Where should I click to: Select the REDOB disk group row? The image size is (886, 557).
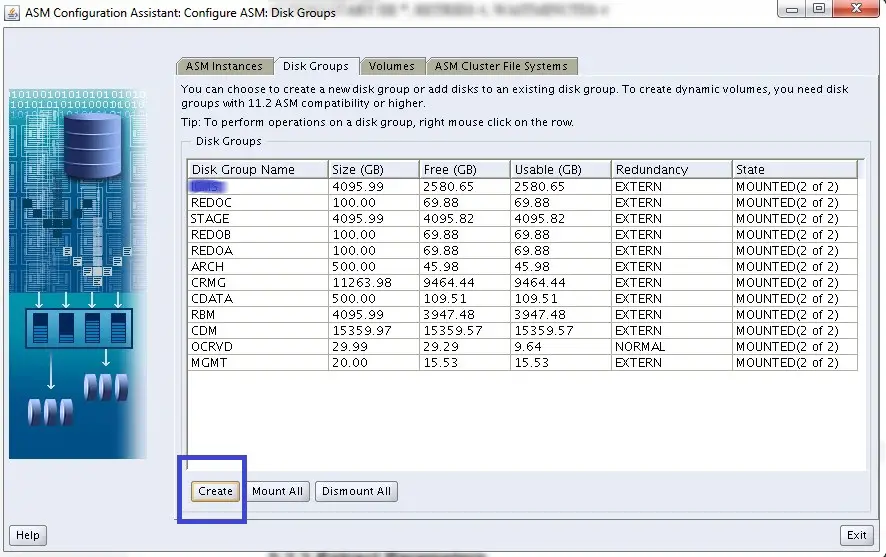[x=522, y=234]
